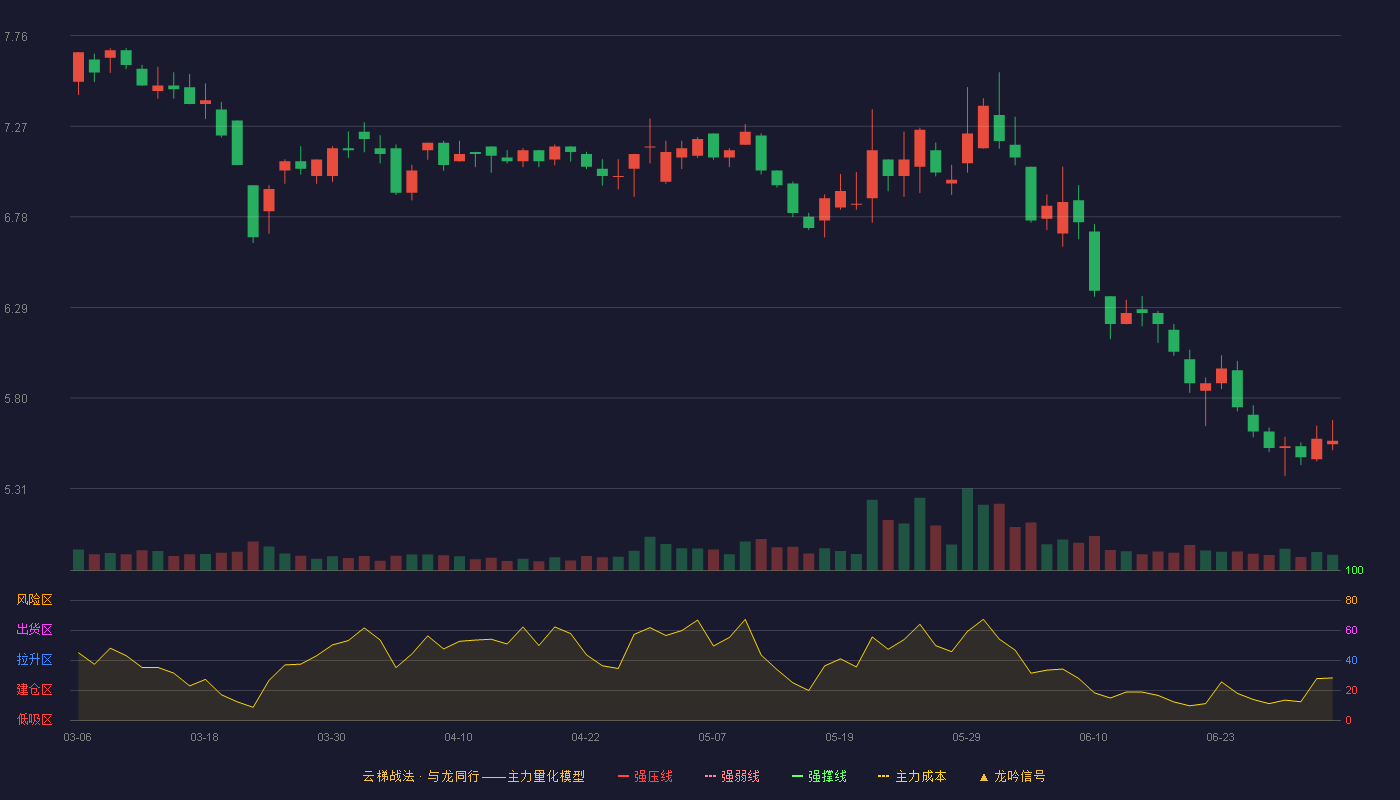Toggle the 强压线 legend series
The height and width of the screenshot is (800, 1400).
point(645,776)
